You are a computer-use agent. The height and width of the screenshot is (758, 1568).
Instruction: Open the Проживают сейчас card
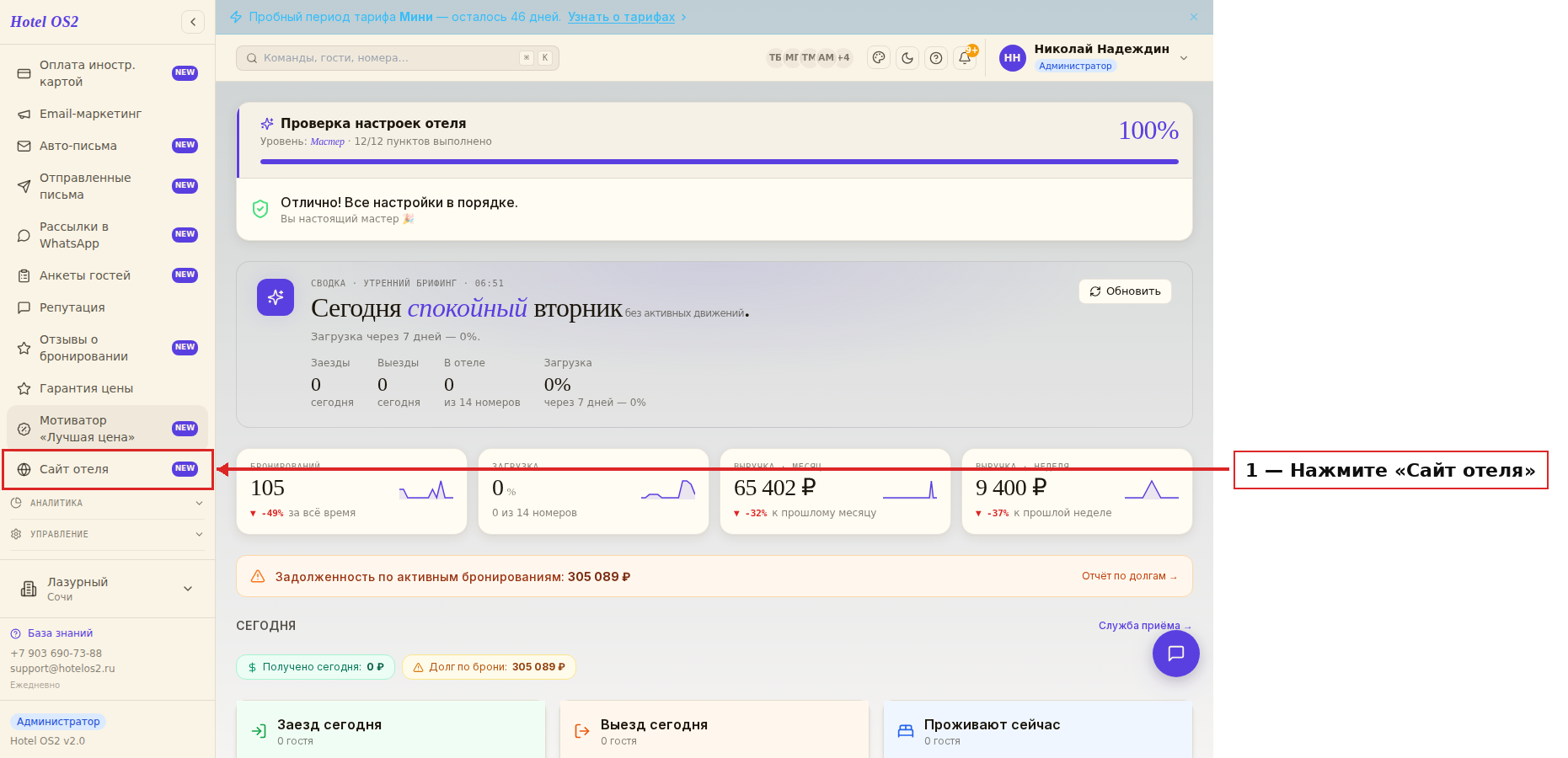click(x=1038, y=729)
